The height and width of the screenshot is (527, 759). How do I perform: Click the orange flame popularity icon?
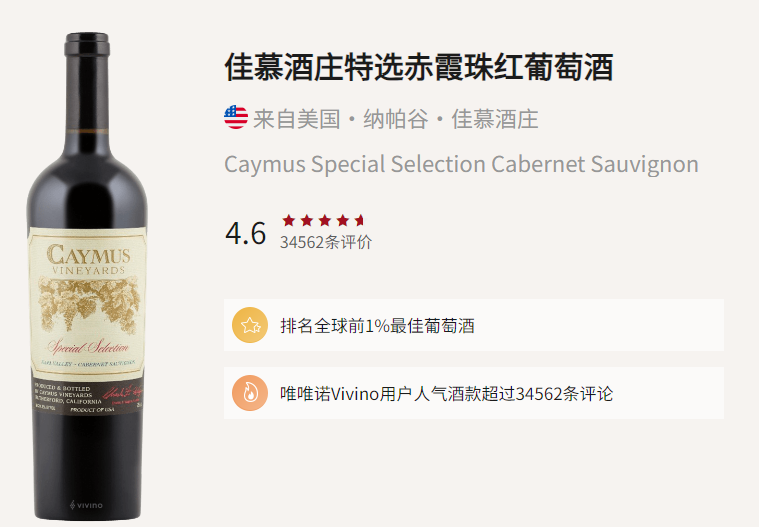[250, 393]
